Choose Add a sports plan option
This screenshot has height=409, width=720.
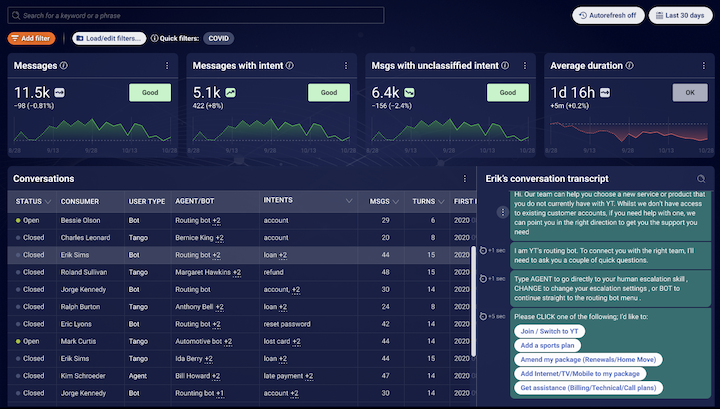click(x=547, y=345)
